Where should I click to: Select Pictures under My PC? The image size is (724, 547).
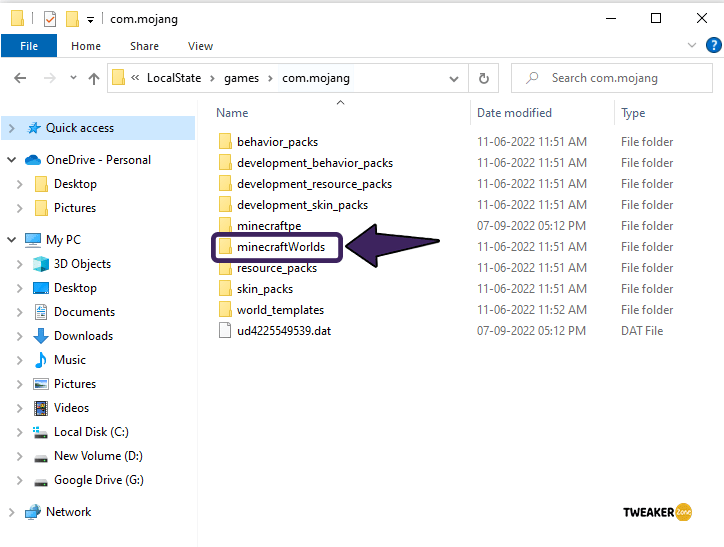click(x=75, y=384)
